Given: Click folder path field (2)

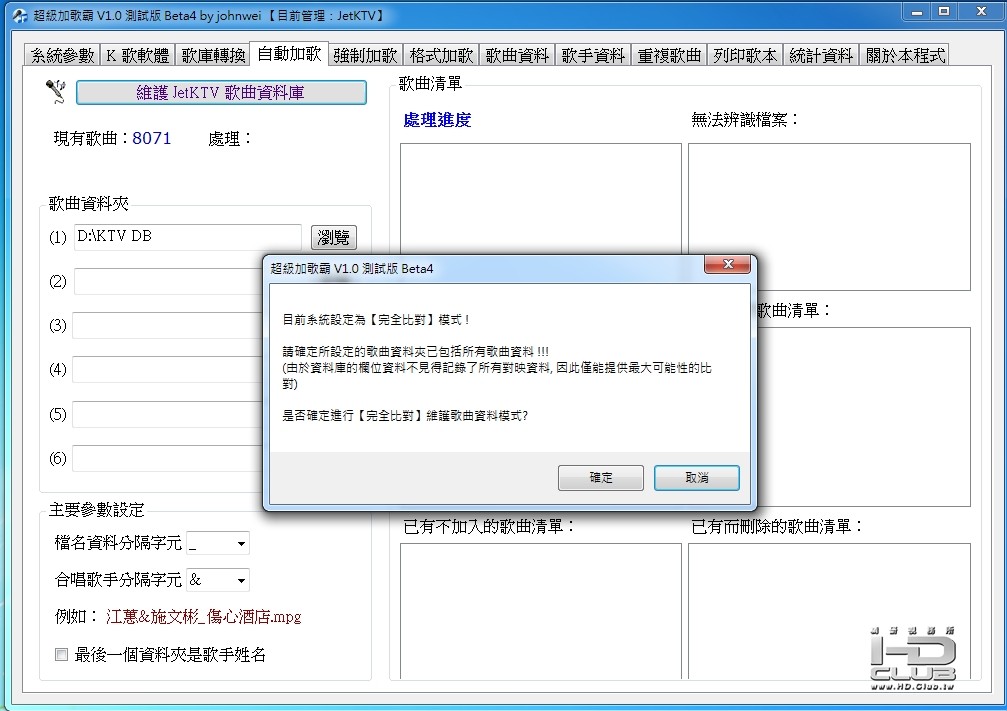Looking at the screenshot, I should pos(168,281).
